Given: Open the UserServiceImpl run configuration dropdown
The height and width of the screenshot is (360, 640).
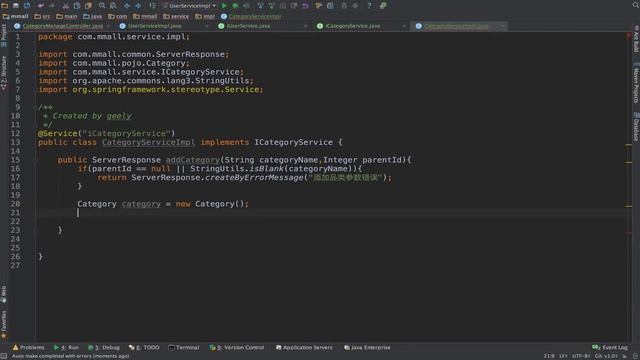Looking at the screenshot, I should [189, 6].
